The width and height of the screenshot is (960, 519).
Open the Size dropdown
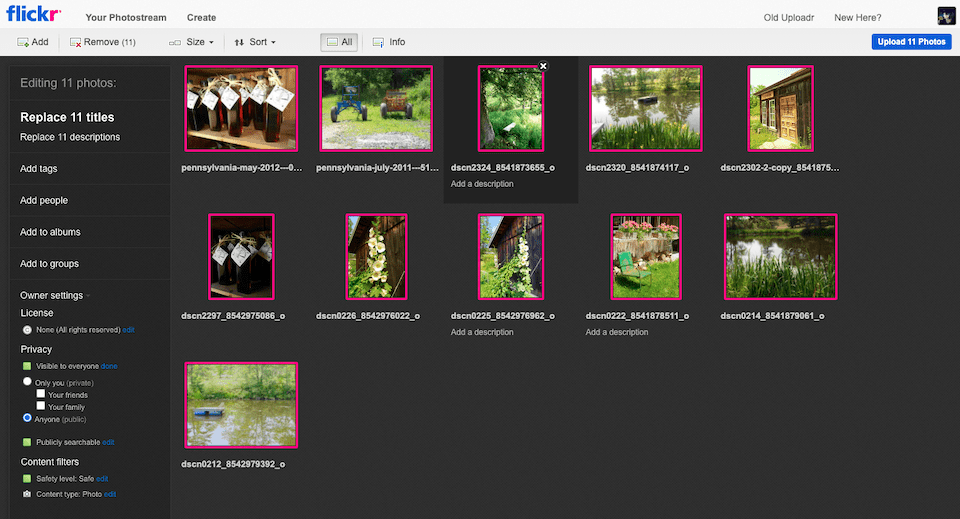coord(192,42)
